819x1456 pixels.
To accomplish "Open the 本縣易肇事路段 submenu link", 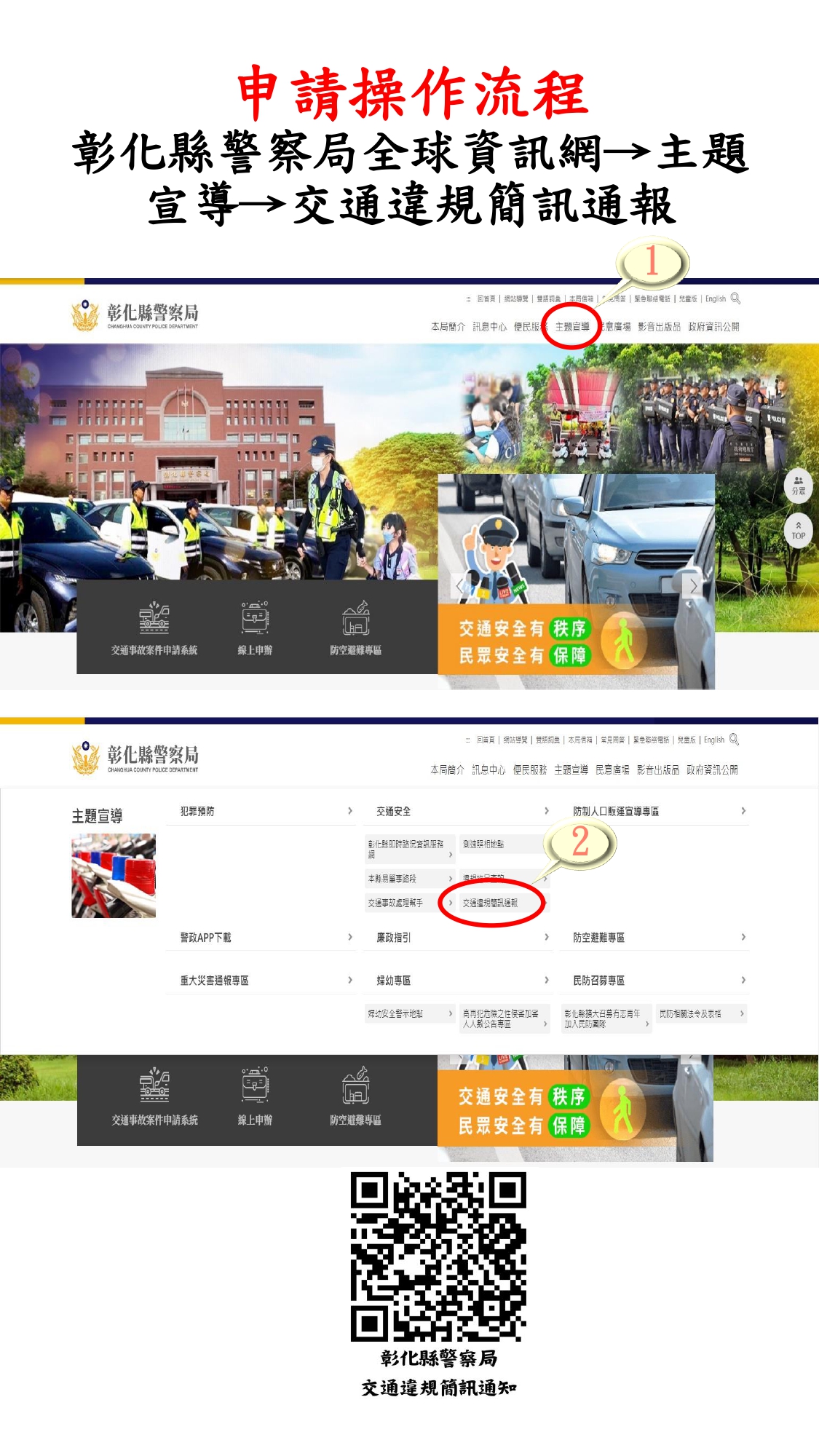I will click(410, 879).
